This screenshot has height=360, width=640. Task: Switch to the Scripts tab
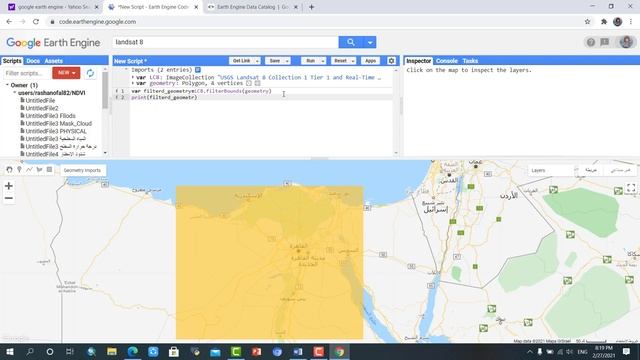pyautogui.click(x=12, y=61)
